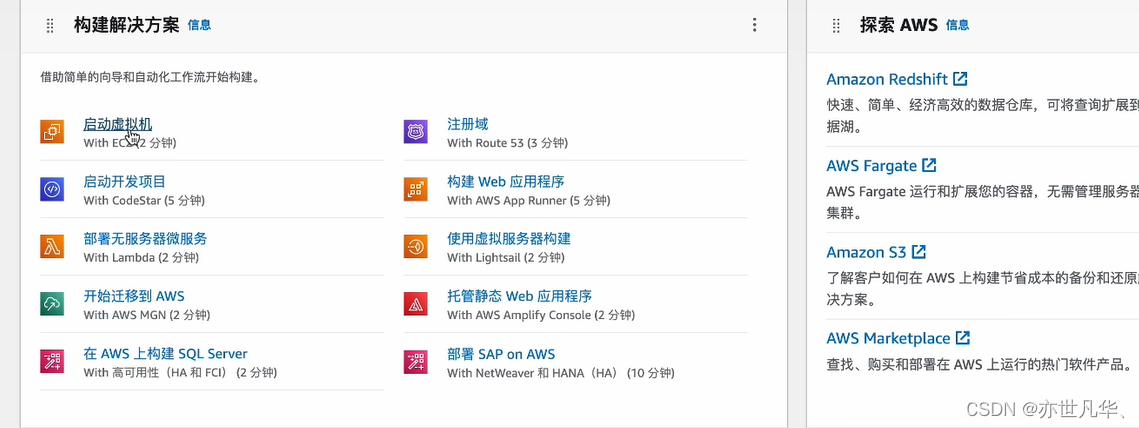
Task: Click the orange EC2 launch virtual machine icon
Action: tap(52, 132)
